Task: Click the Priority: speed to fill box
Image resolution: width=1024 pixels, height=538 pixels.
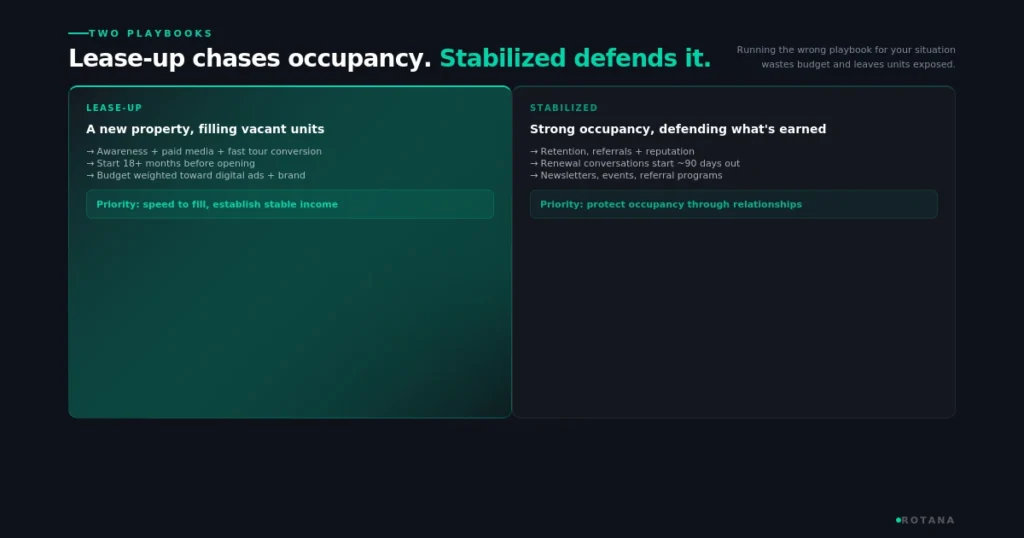Action: [x=290, y=204]
